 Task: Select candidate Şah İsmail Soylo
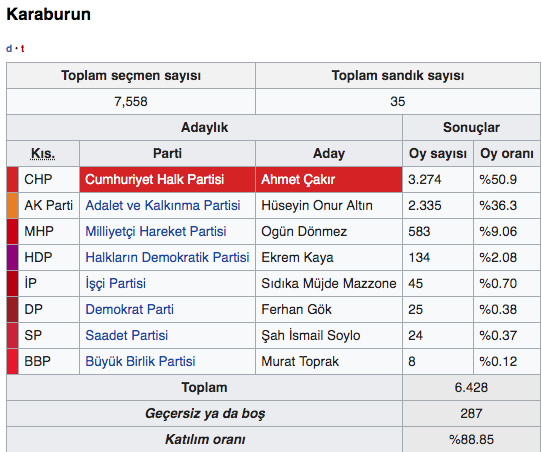pos(311,335)
